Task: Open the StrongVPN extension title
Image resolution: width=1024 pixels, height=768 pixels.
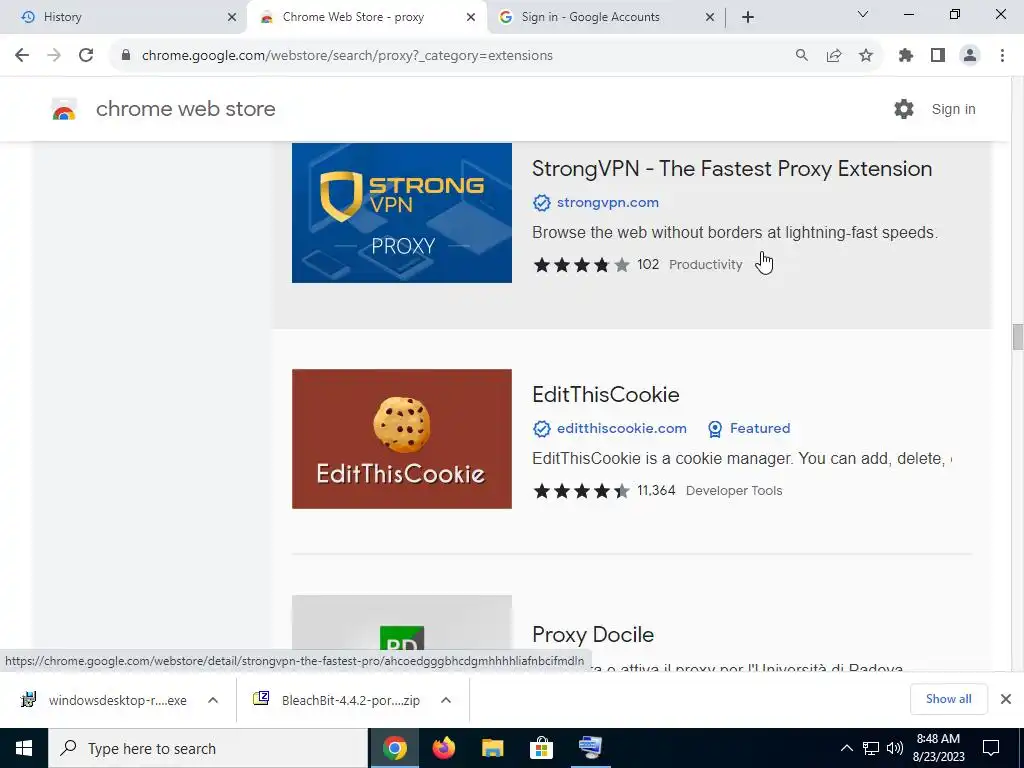Action: (x=732, y=168)
